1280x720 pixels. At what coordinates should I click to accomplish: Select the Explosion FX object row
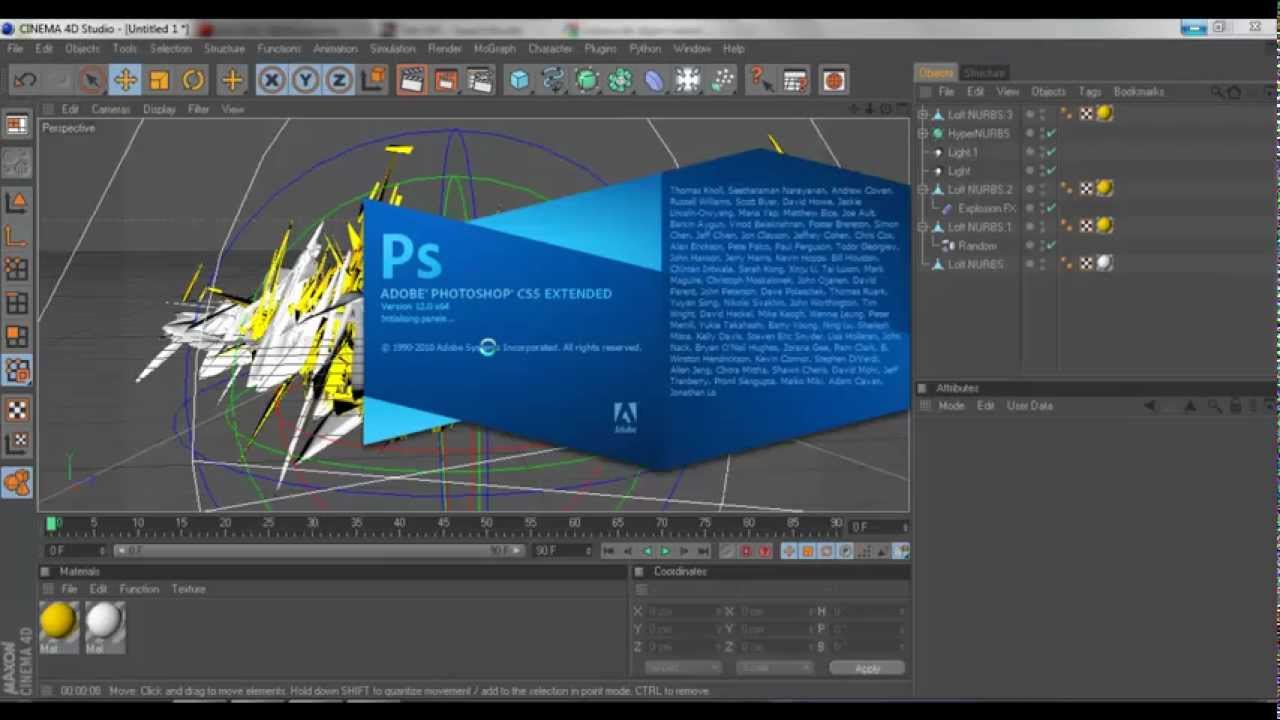click(x=986, y=208)
